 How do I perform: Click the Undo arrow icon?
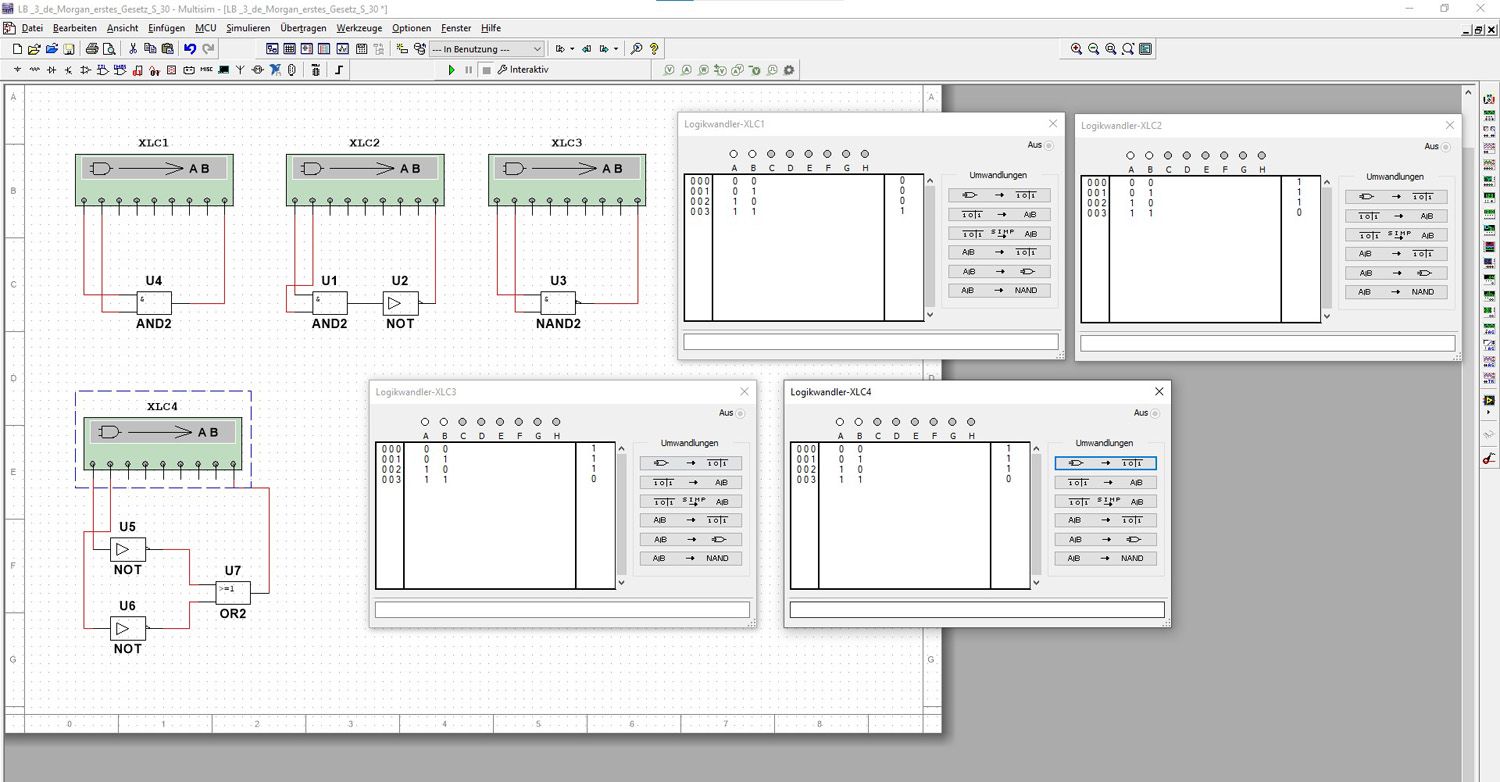[x=190, y=48]
